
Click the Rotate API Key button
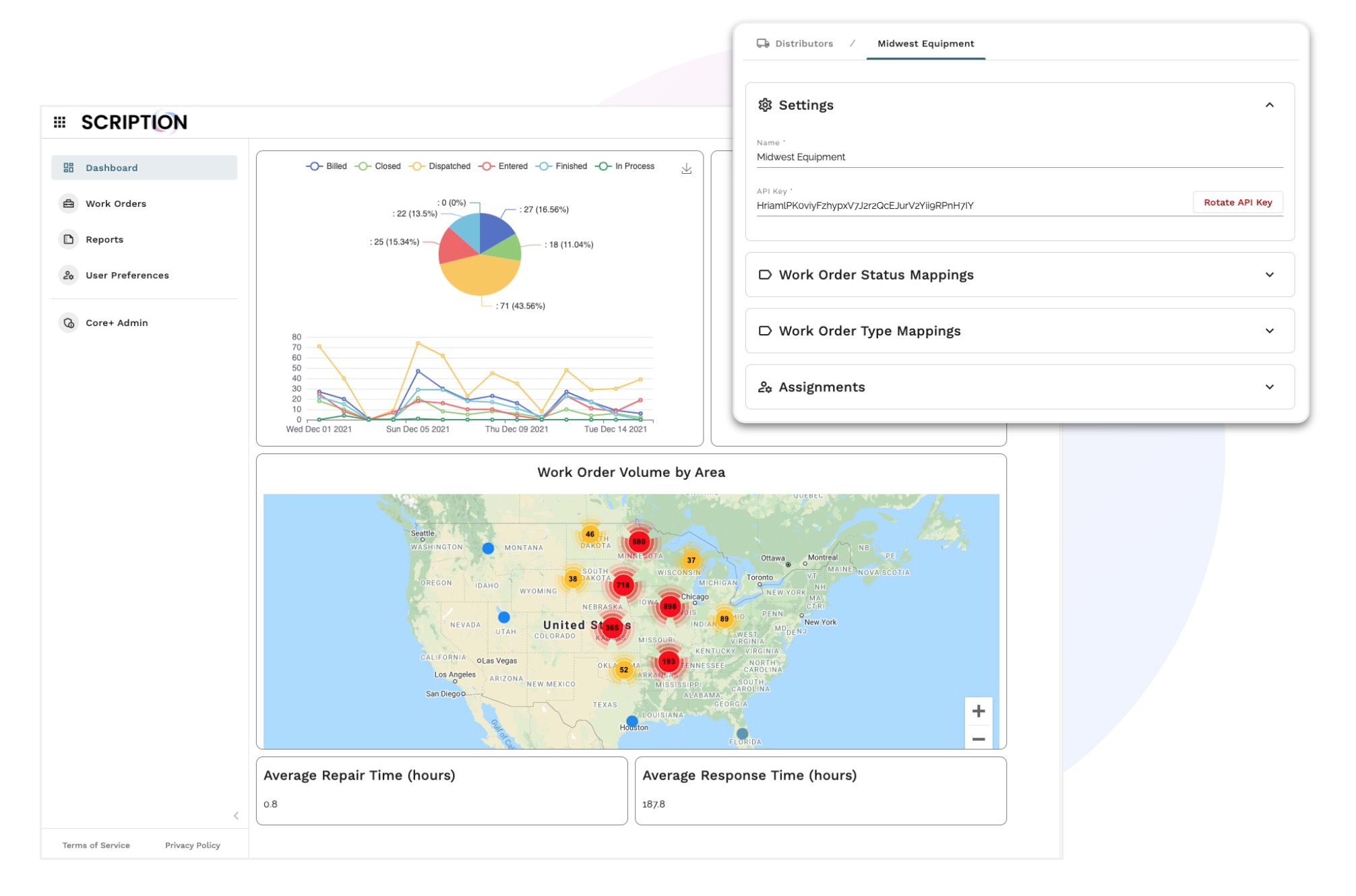click(1237, 202)
